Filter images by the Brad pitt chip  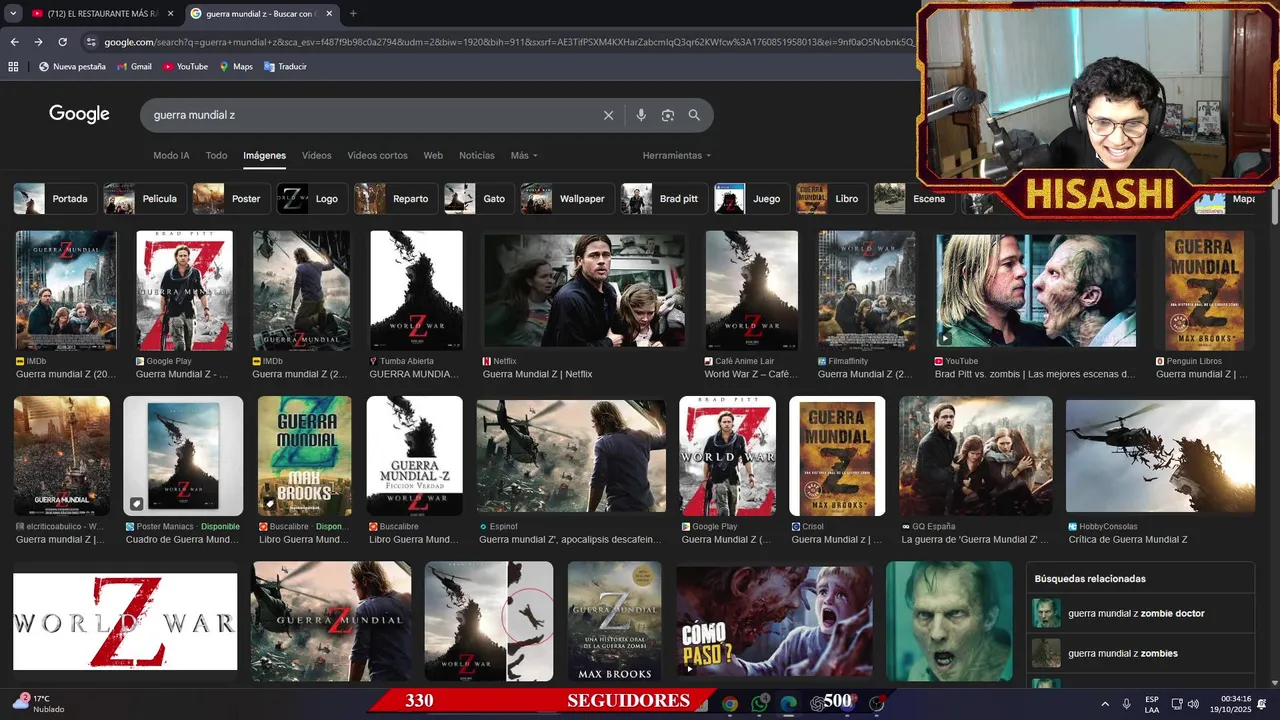click(x=664, y=199)
